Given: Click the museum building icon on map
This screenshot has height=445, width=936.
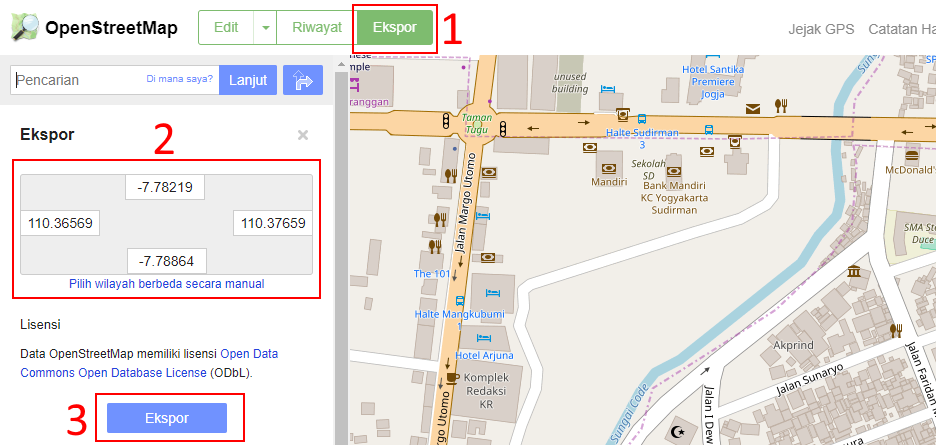Looking at the screenshot, I should click(854, 271).
